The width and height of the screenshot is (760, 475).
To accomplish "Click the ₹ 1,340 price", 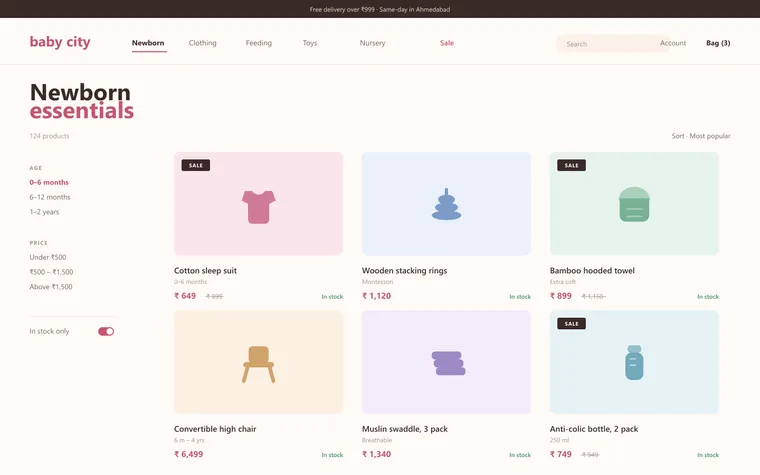I will [x=377, y=455].
